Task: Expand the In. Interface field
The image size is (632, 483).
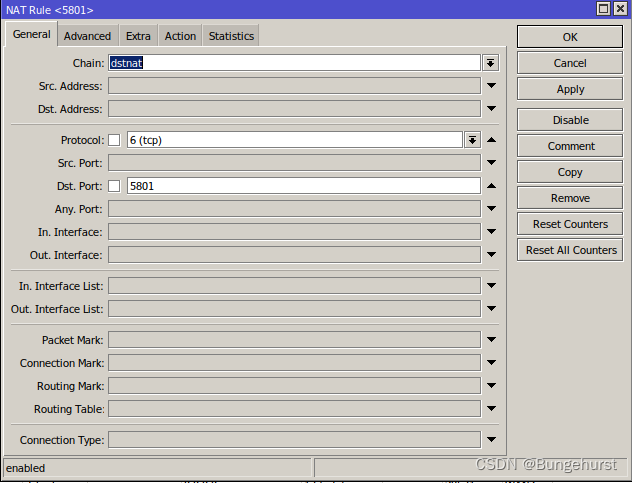Action: [x=491, y=231]
